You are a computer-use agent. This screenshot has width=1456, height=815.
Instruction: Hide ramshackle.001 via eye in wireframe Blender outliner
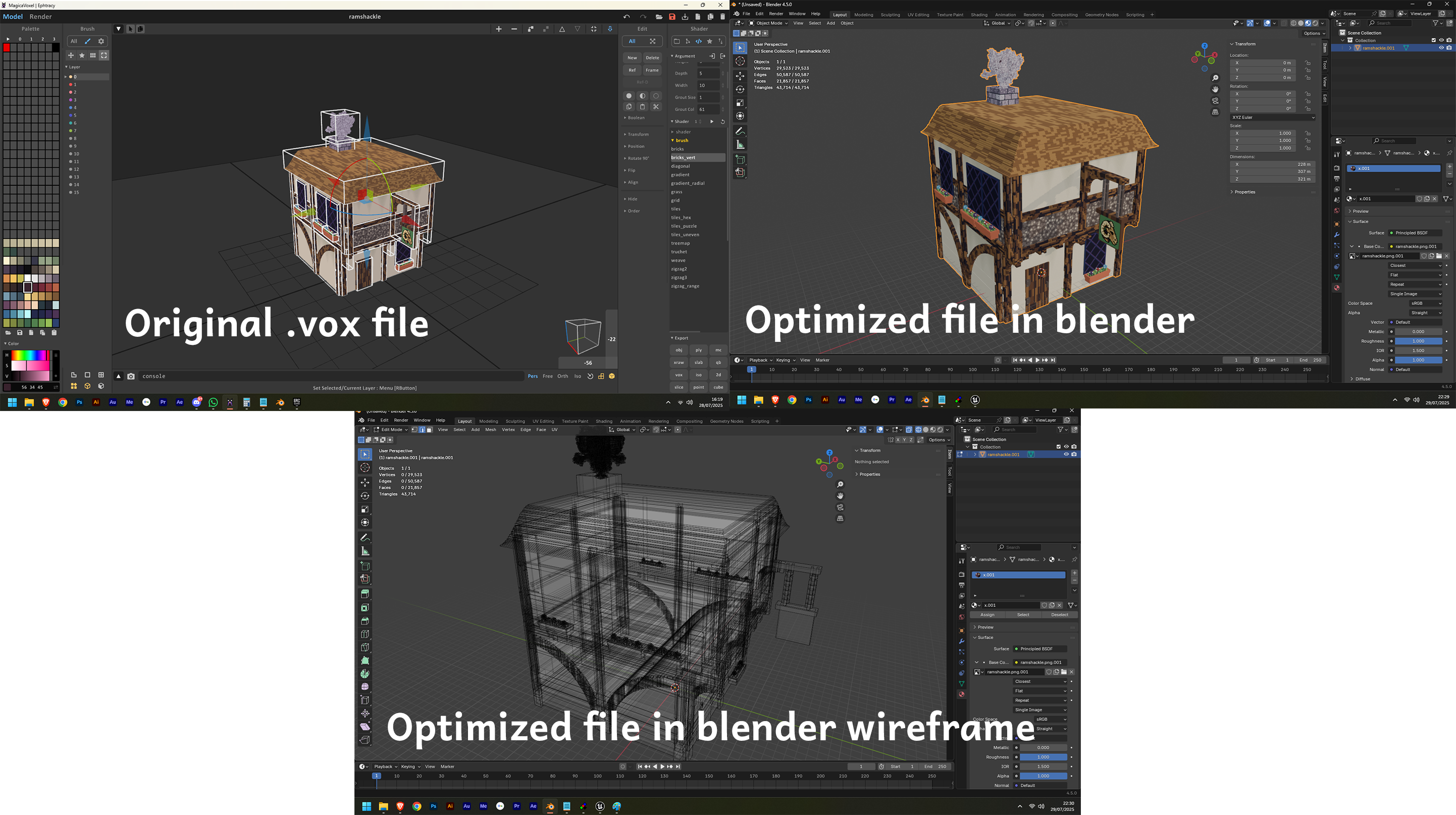1066,454
